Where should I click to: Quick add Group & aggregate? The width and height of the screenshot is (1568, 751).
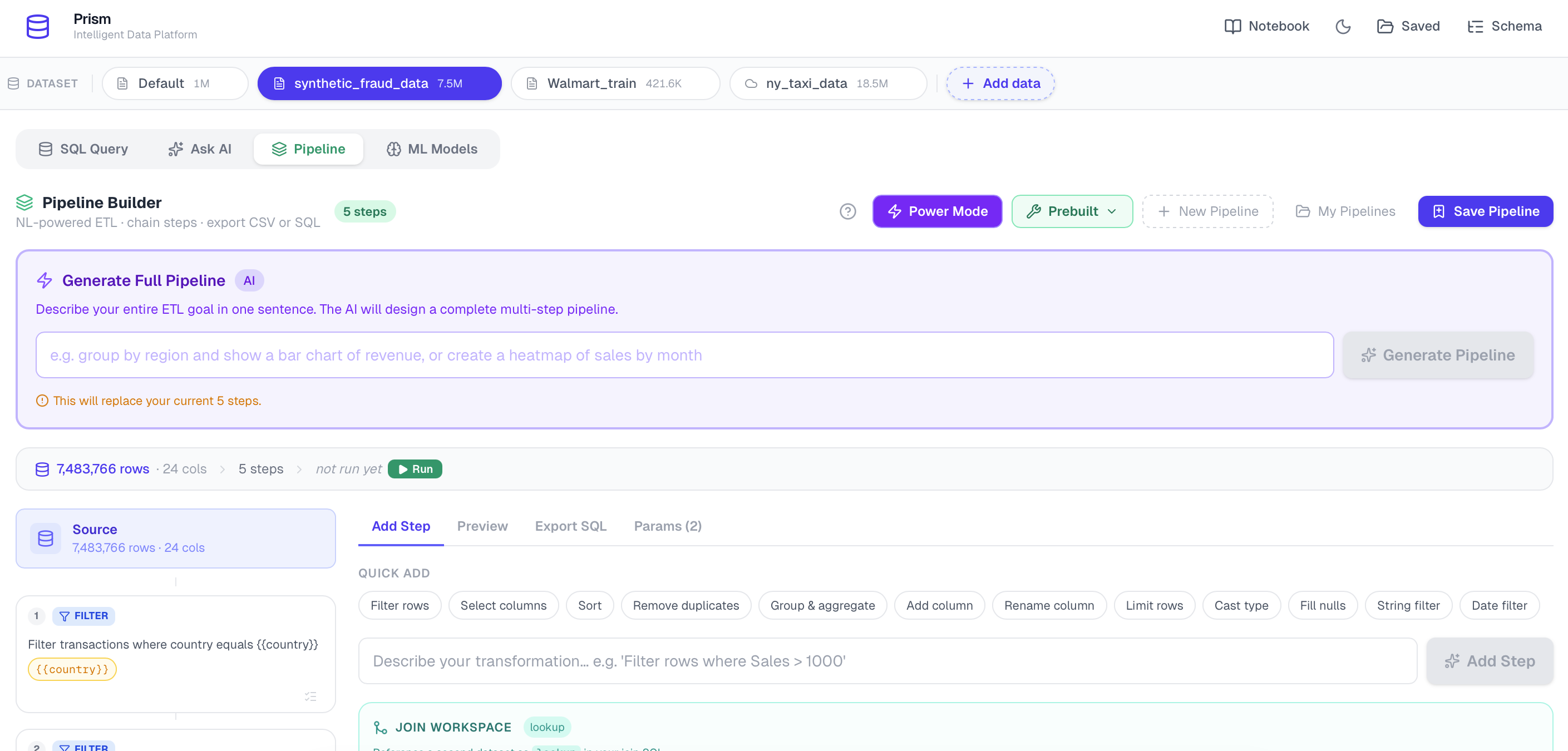(822, 606)
